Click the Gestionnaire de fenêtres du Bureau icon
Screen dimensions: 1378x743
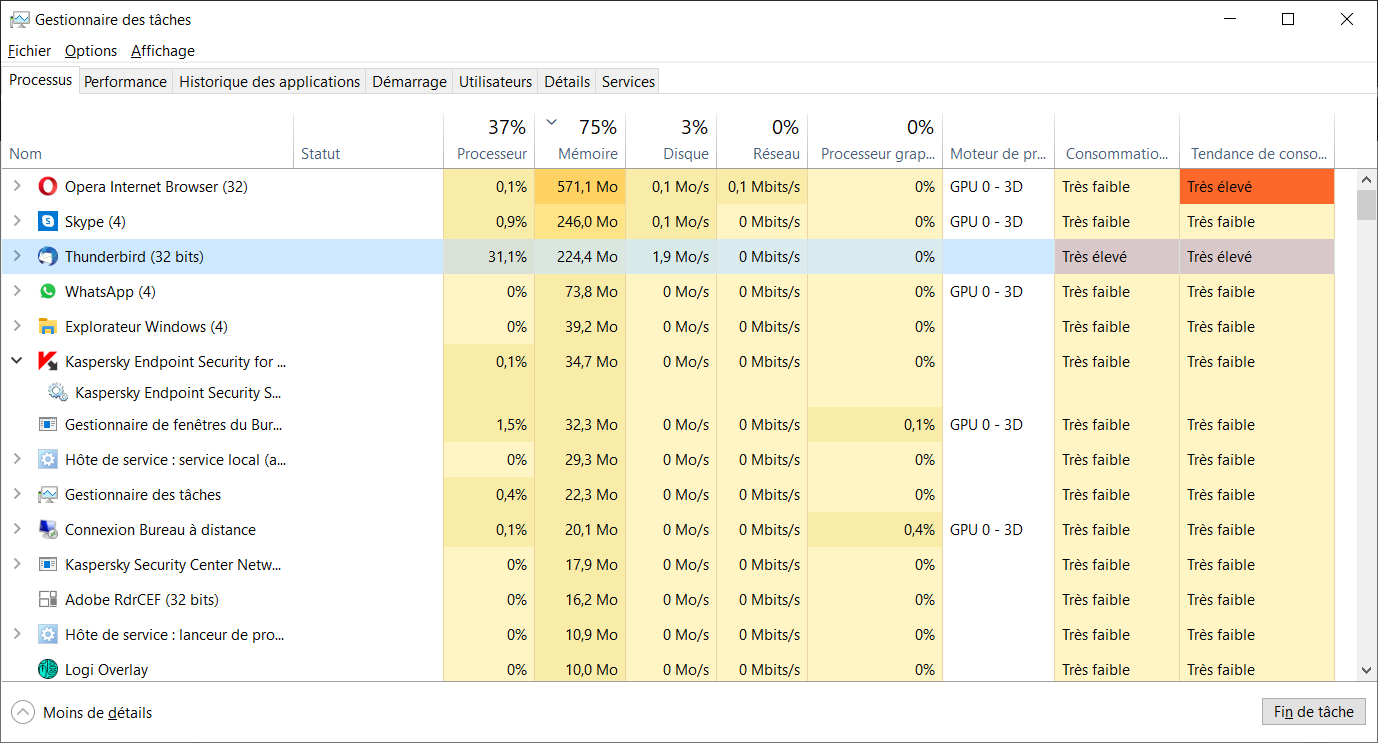click(x=48, y=425)
